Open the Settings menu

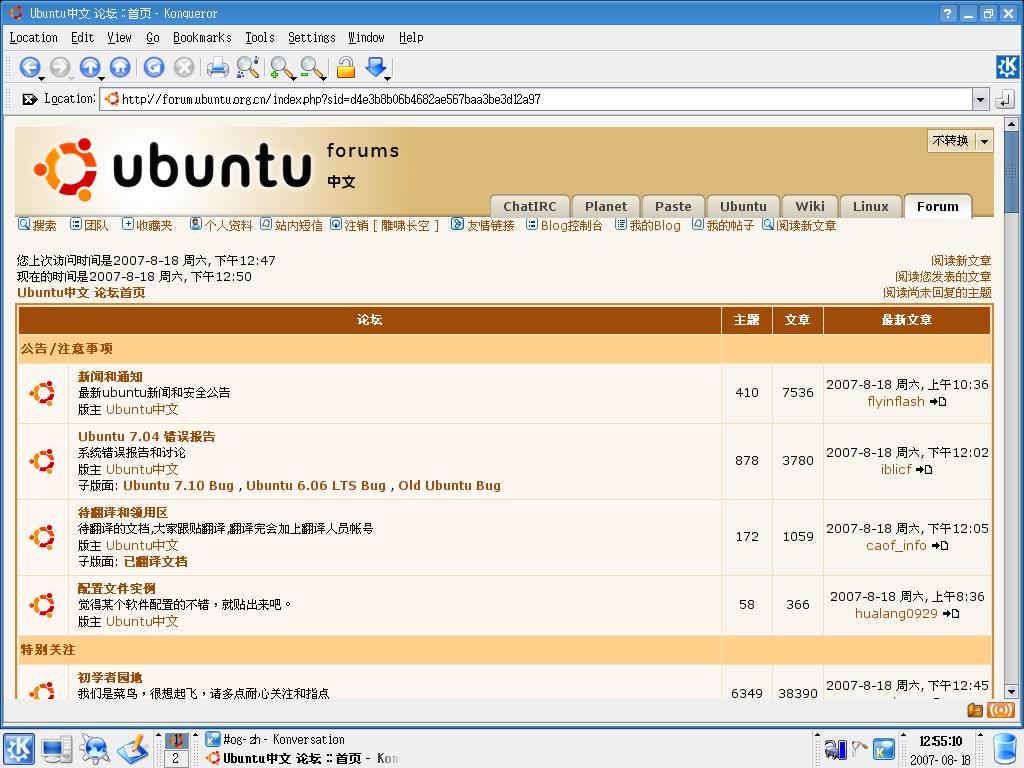pyautogui.click(x=312, y=38)
